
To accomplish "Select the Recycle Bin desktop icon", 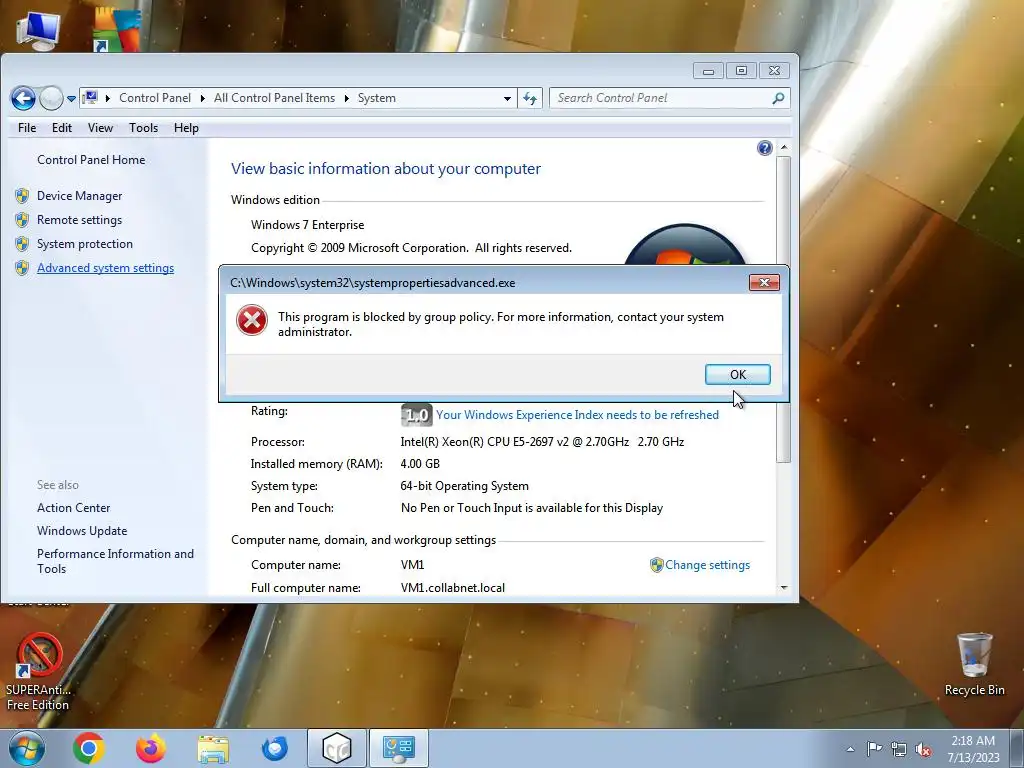I will click(975, 664).
